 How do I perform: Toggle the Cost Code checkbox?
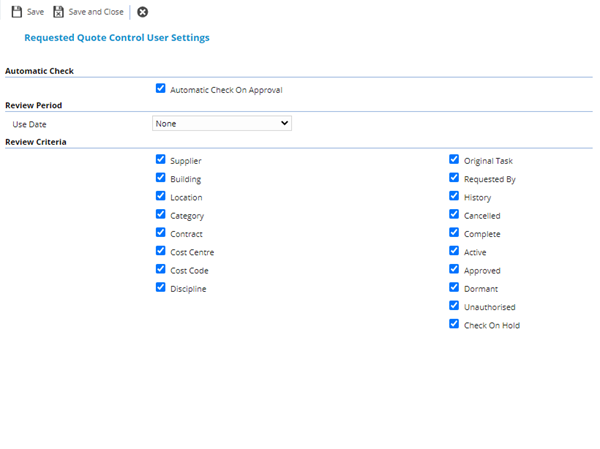point(161,269)
